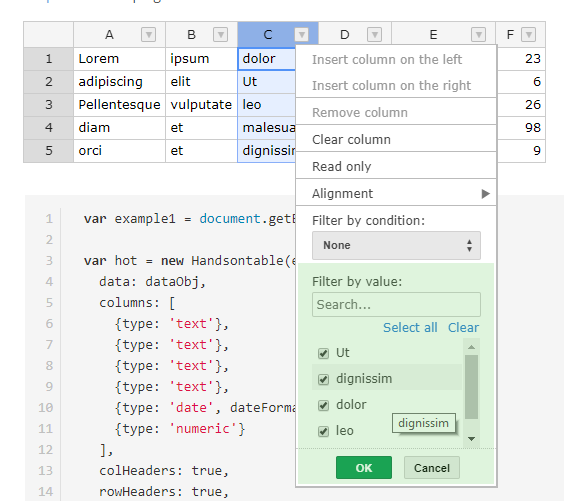The image size is (564, 501).
Task: Select the column C cell containing Ut
Action: pos(267,82)
